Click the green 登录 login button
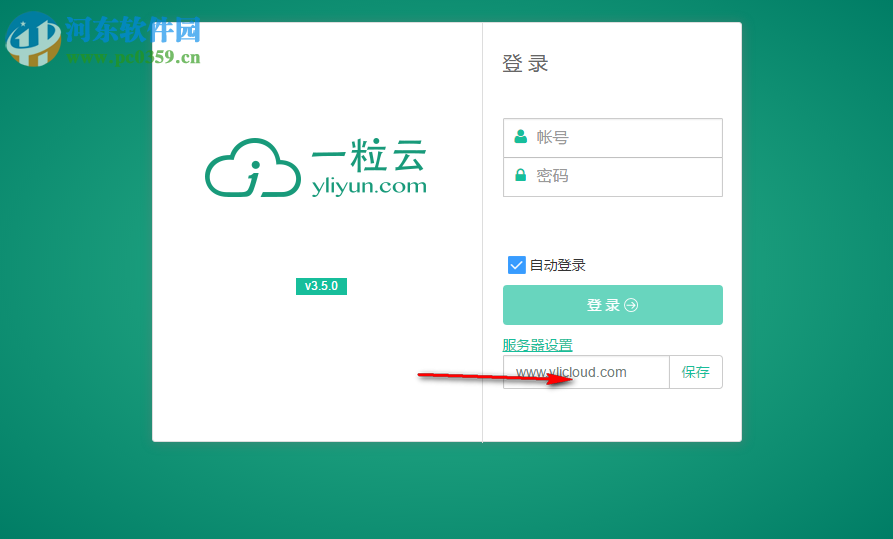 click(613, 305)
